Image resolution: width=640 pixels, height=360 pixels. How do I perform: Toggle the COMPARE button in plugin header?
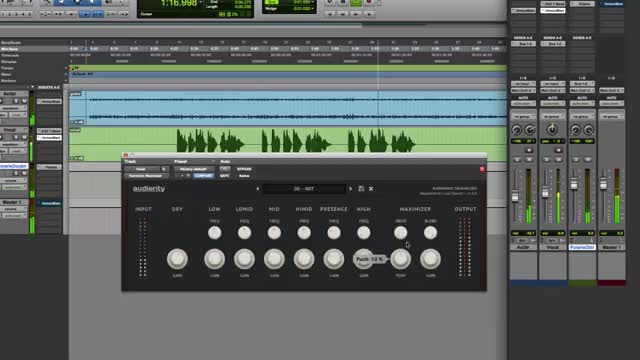pos(203,176)
